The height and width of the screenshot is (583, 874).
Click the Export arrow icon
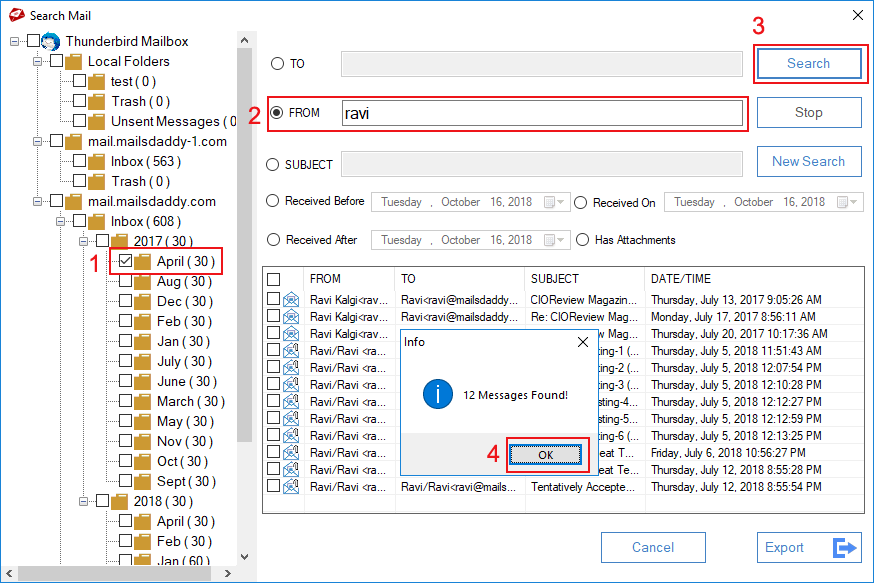(x=844, y=547)
